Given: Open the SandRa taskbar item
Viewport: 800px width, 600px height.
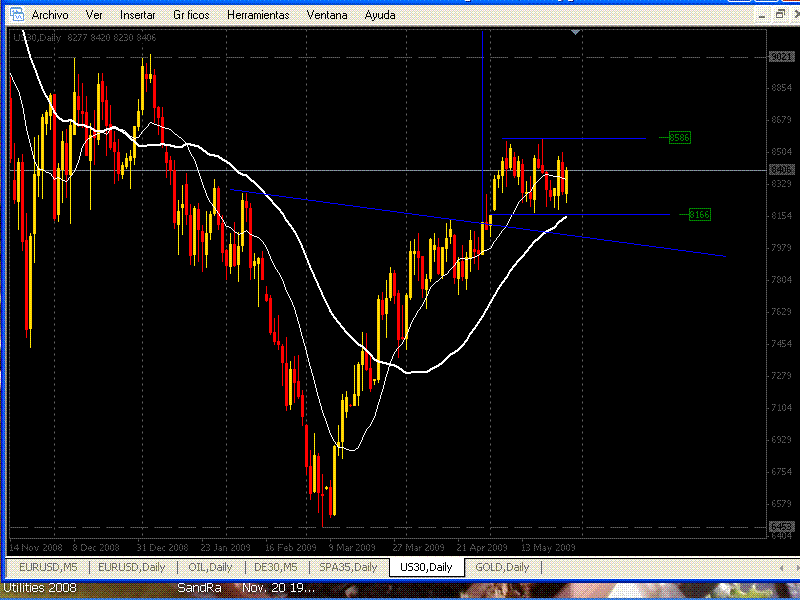Looking at the screenshot, I should point(199,588).
